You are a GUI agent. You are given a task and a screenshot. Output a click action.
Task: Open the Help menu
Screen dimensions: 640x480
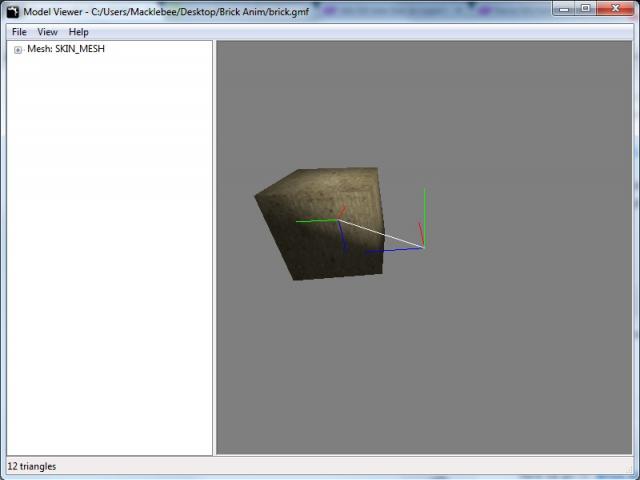(78, 32)
